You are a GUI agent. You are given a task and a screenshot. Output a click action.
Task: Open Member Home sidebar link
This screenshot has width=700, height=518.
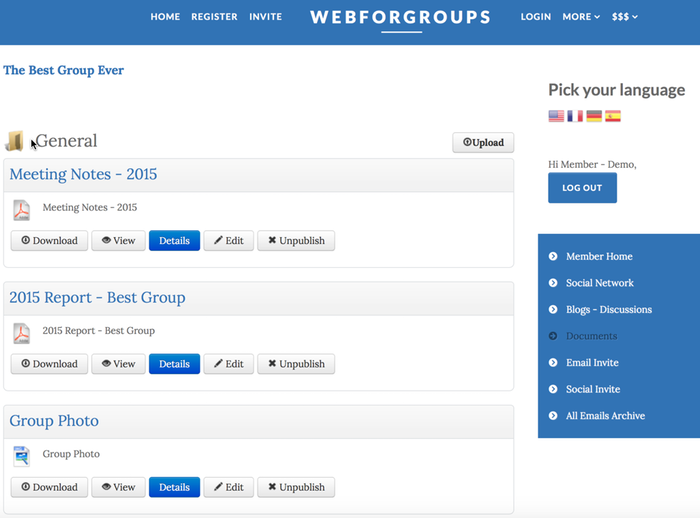599,256
